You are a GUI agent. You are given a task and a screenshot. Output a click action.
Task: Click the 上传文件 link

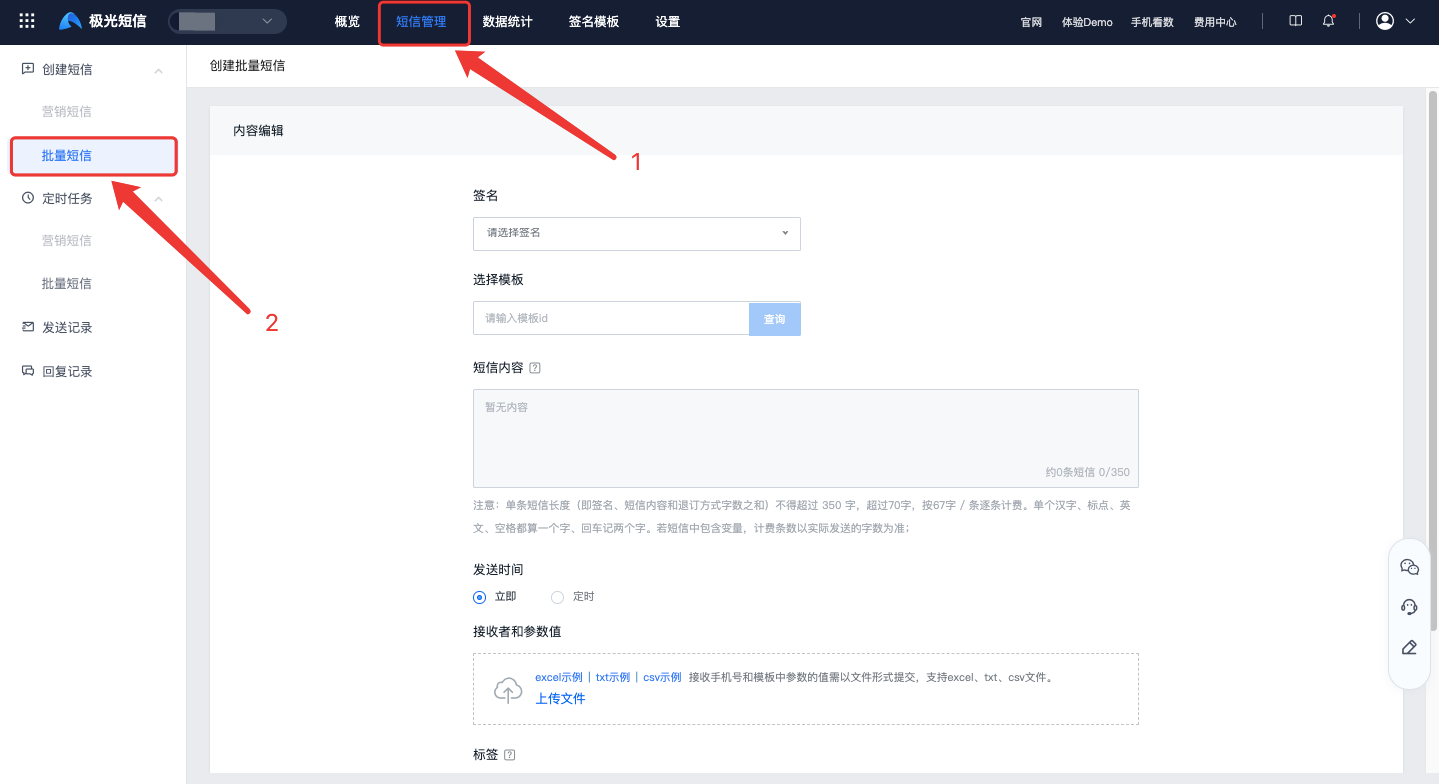tap(560, 698)
